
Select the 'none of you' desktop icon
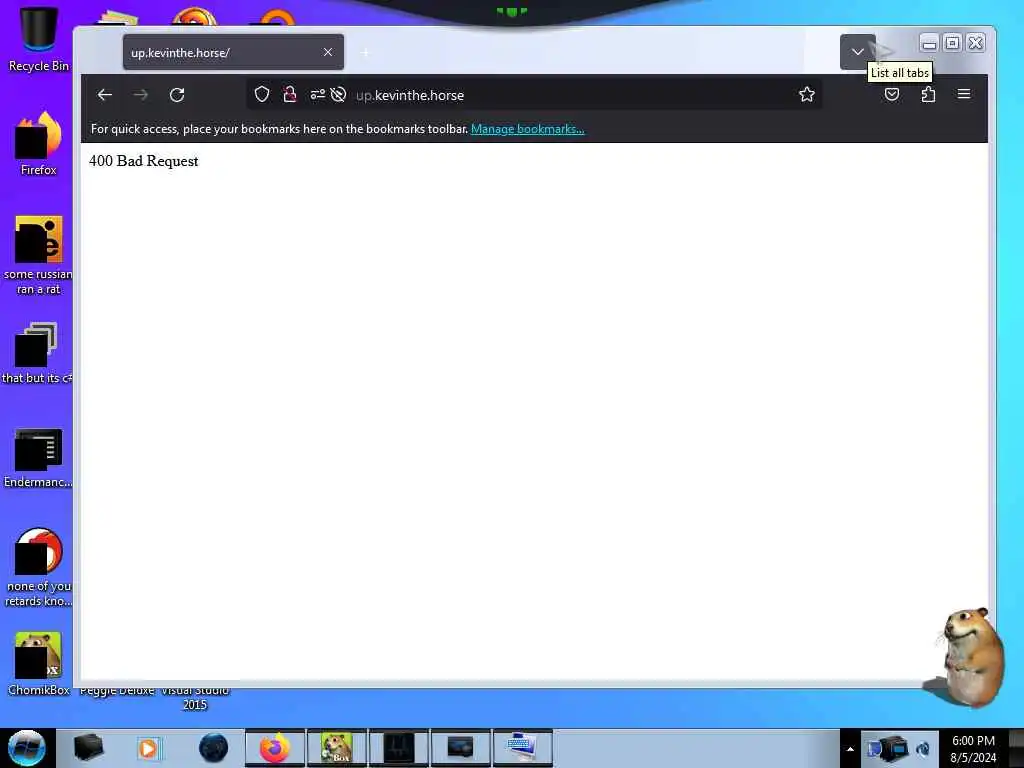tap(38, 567)
